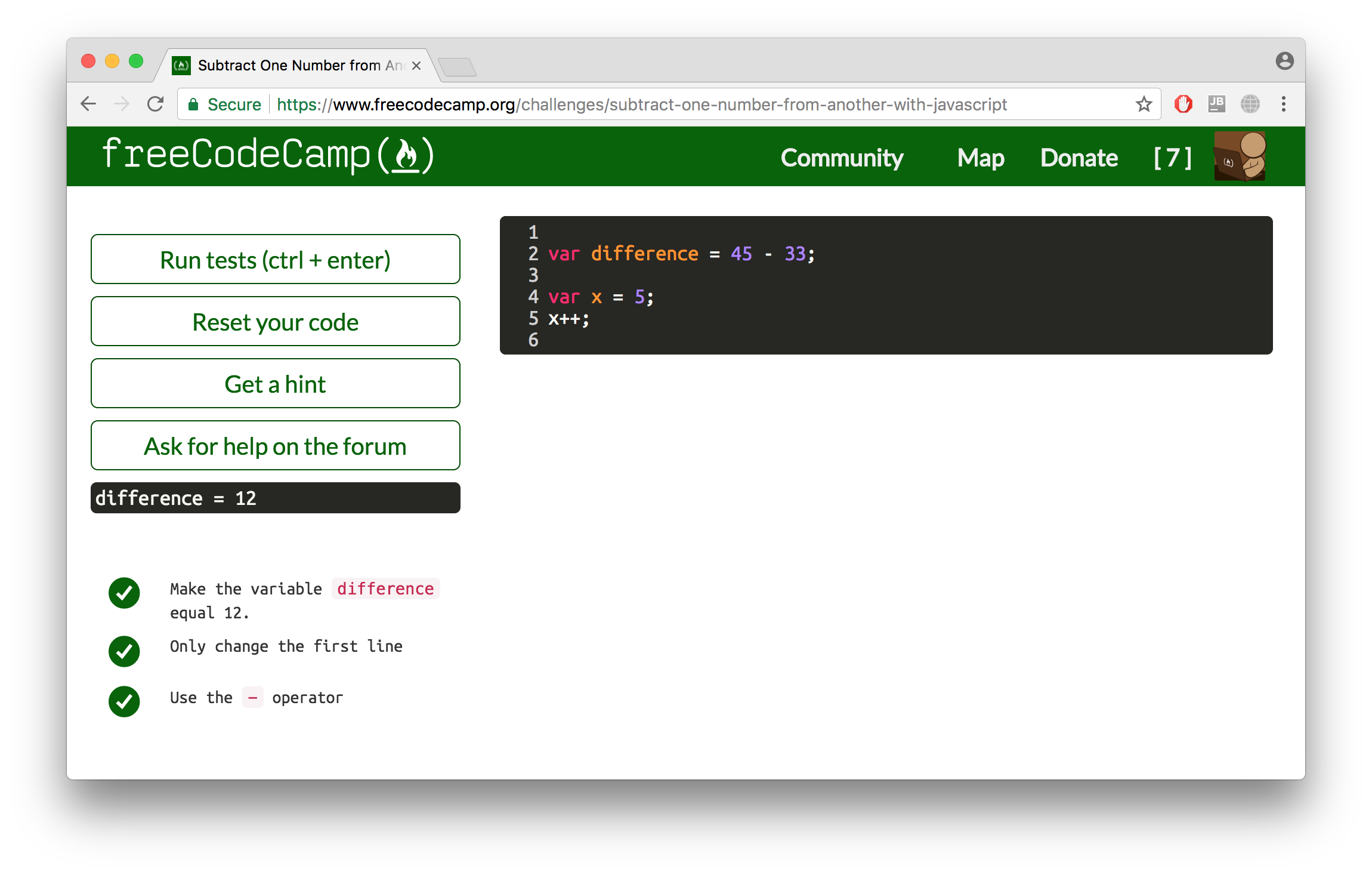Click the checkmark beside 'Use the - operator'
The height and width of the screenshot is (875, 1372).
124,702
